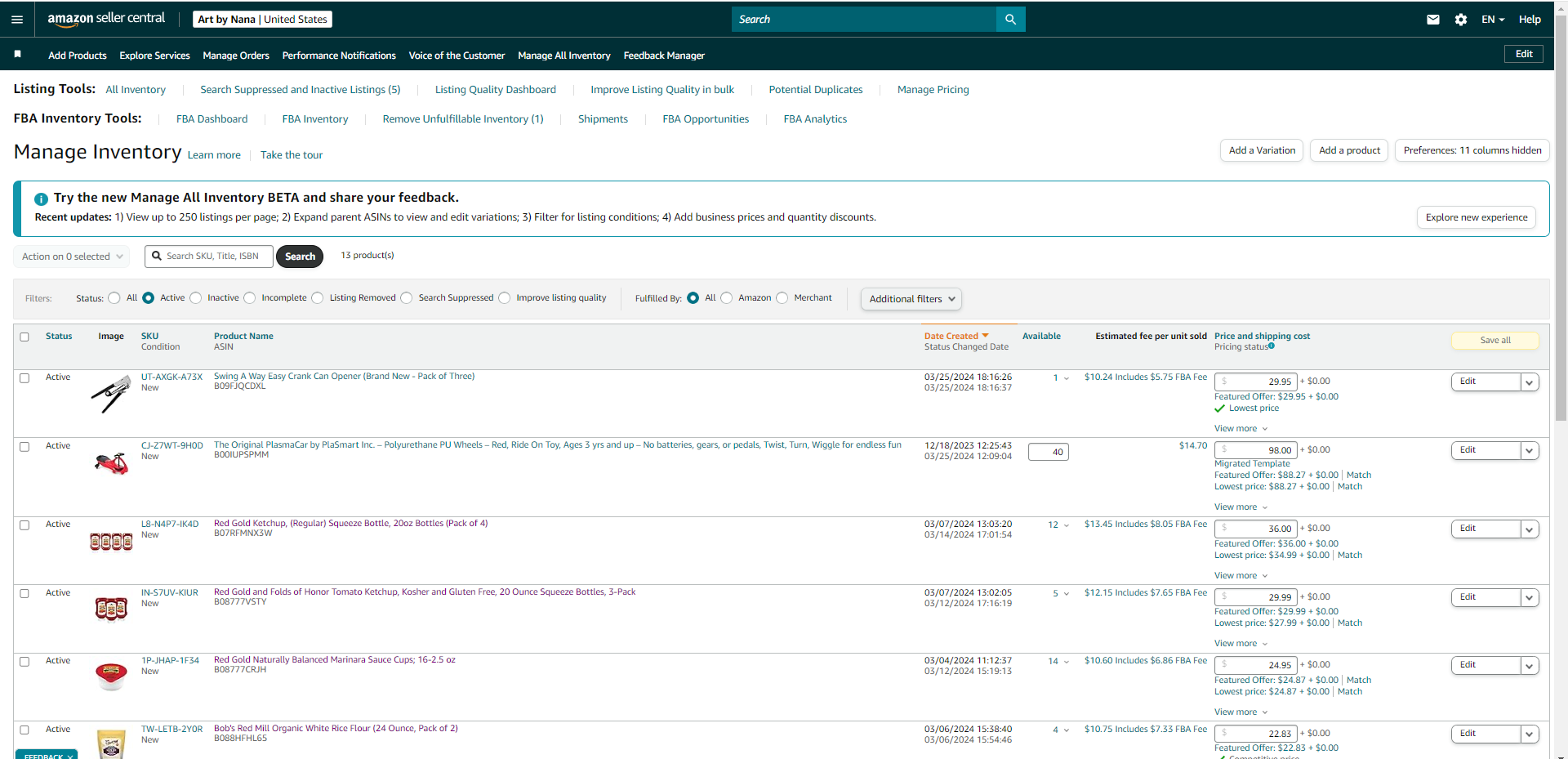The image size is (1568, 759).
Task: Click the header Edit button in nav bar
Action: coord(1524,54)
